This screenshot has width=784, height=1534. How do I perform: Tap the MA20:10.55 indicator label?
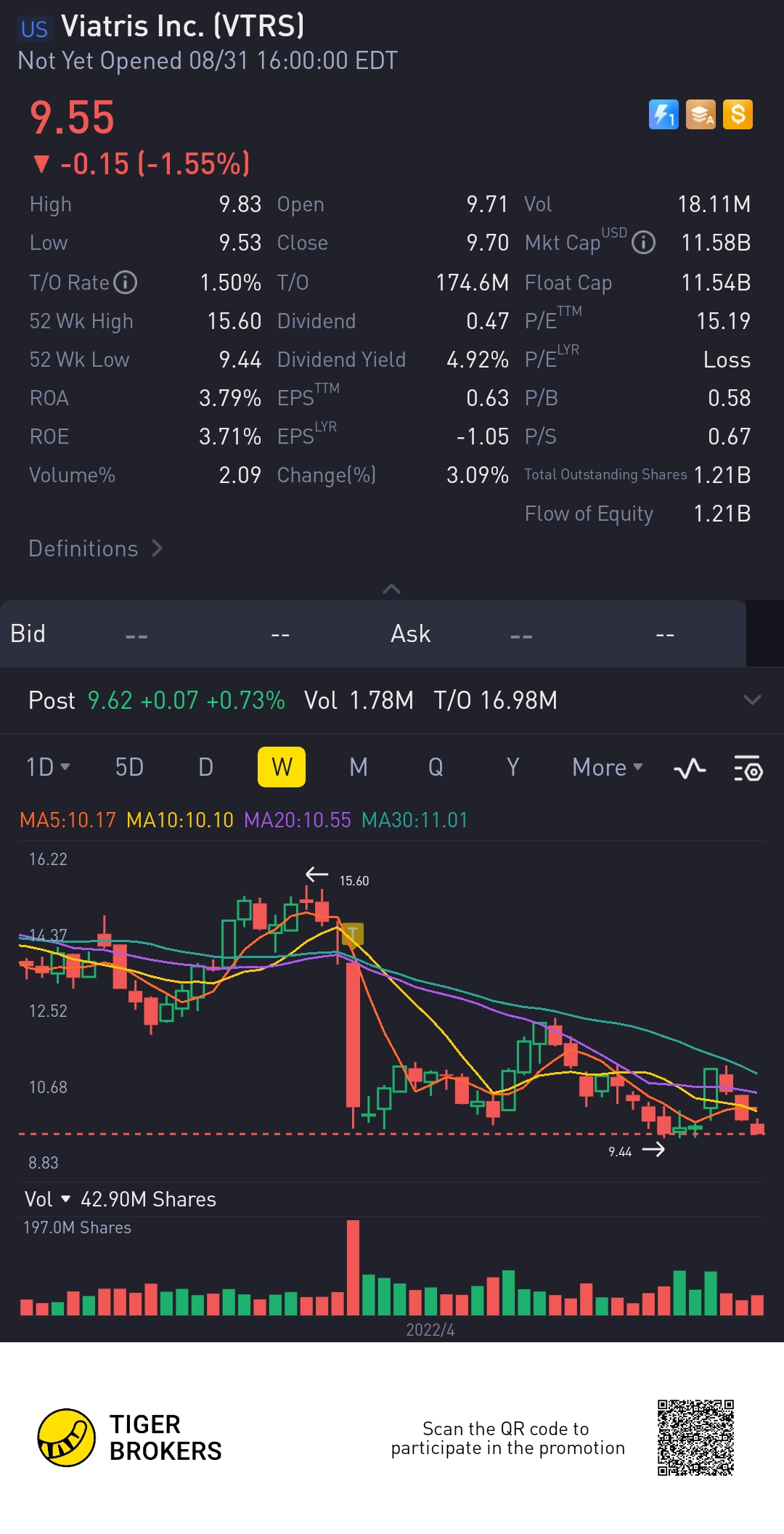[x=298, y=820]
